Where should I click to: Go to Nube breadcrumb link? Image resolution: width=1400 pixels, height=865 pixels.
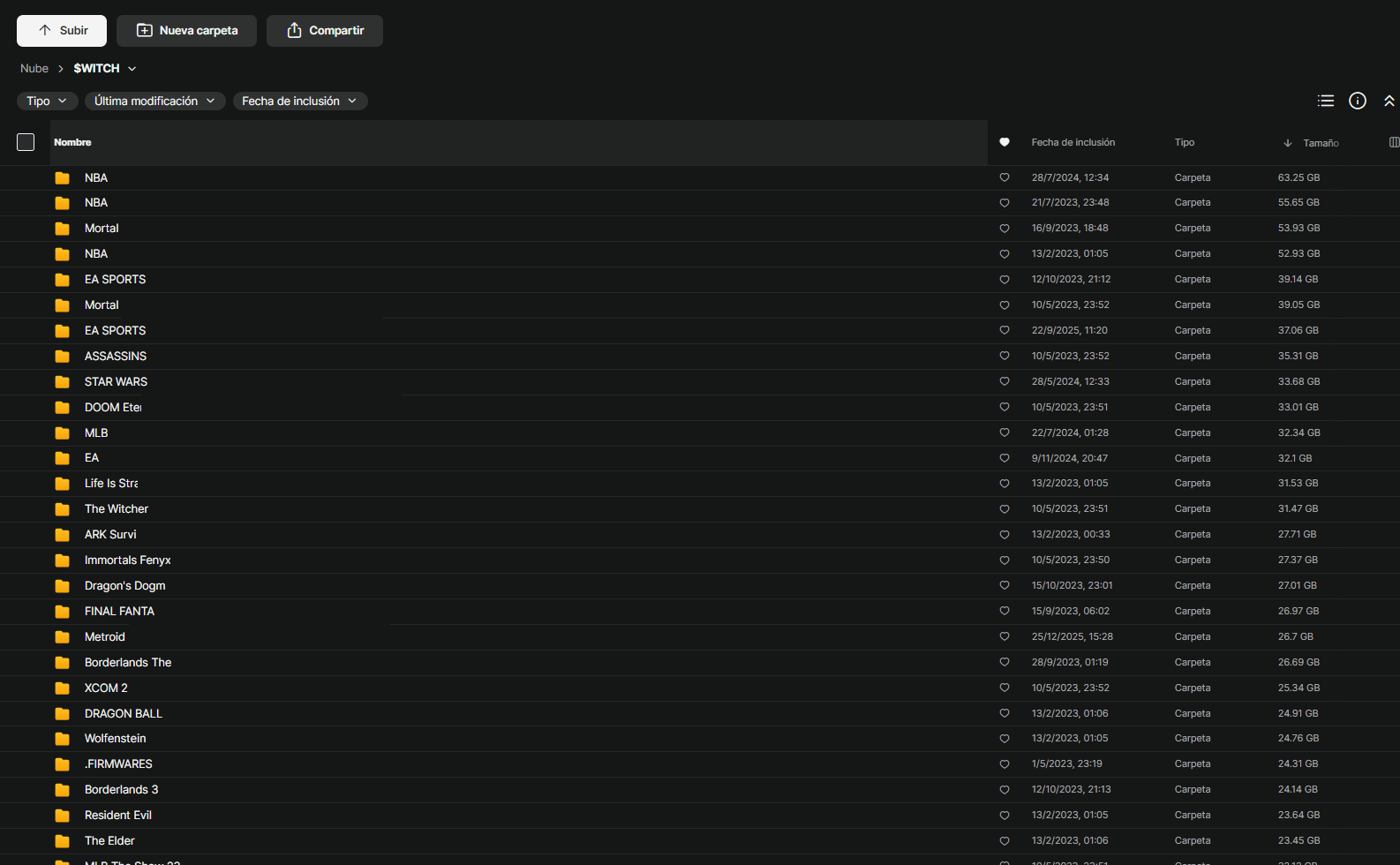(34, 69)
